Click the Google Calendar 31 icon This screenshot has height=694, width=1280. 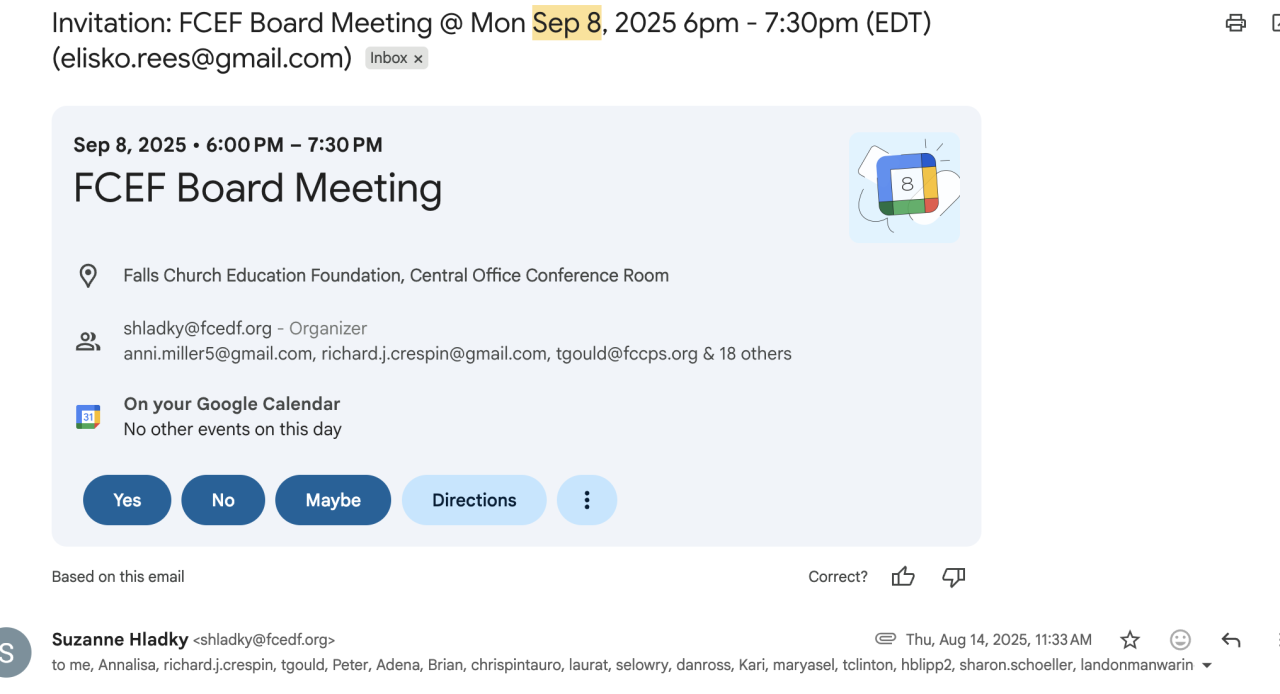coord(88,417)
